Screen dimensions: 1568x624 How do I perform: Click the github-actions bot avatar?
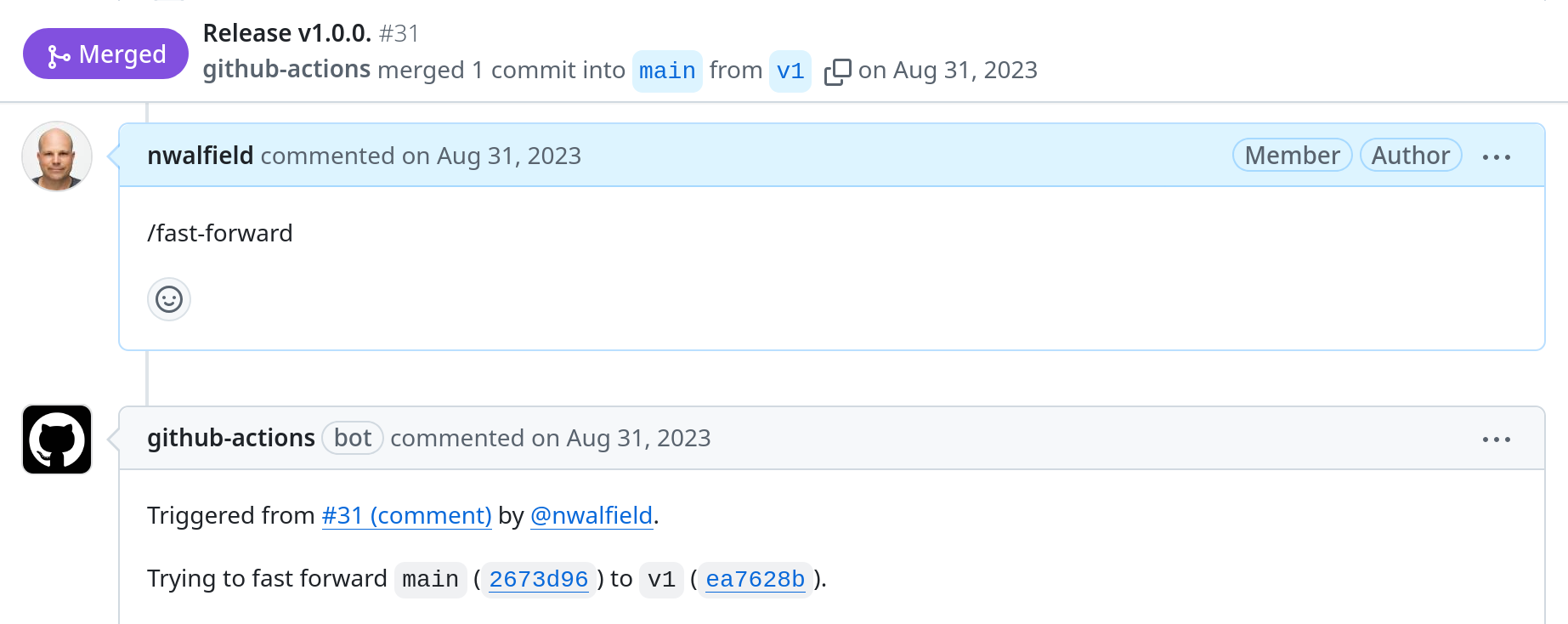[x=57, y=440]
